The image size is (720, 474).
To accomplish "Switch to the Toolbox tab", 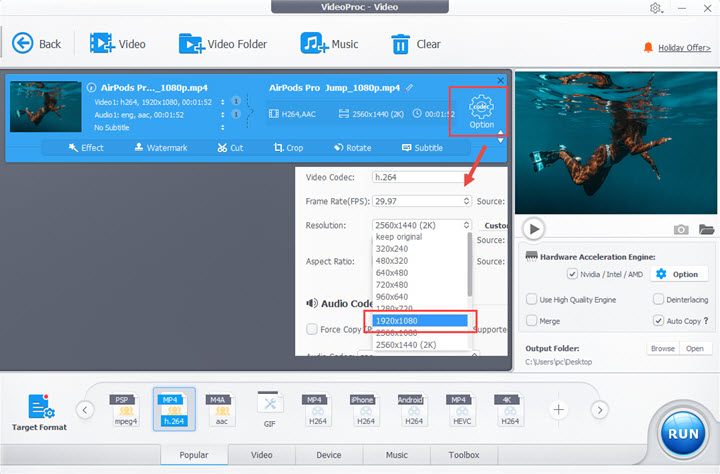I will (464, 455).
